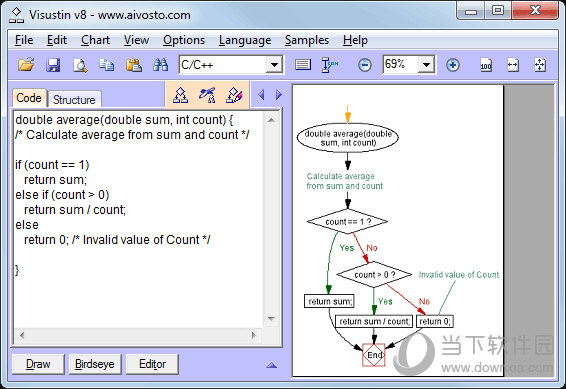
Task: Click the zoom to 100% icon
Action: tap(486, 65)
